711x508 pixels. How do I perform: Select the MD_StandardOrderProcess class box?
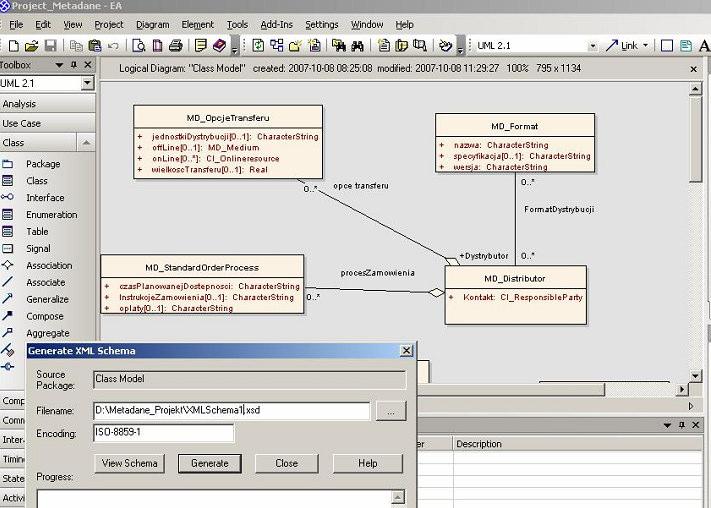(202, 284)
